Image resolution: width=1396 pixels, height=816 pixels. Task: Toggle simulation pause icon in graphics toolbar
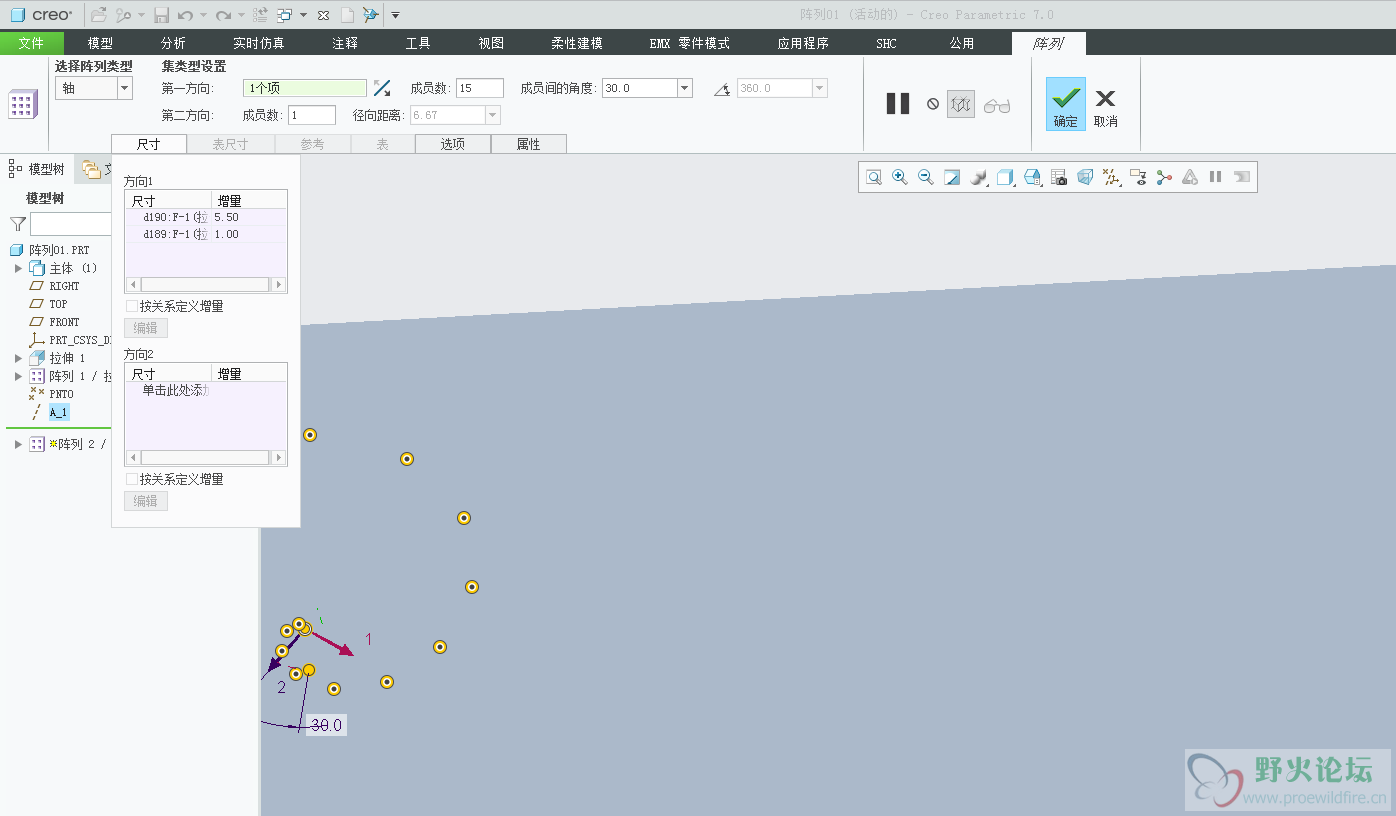[1216, 177]
